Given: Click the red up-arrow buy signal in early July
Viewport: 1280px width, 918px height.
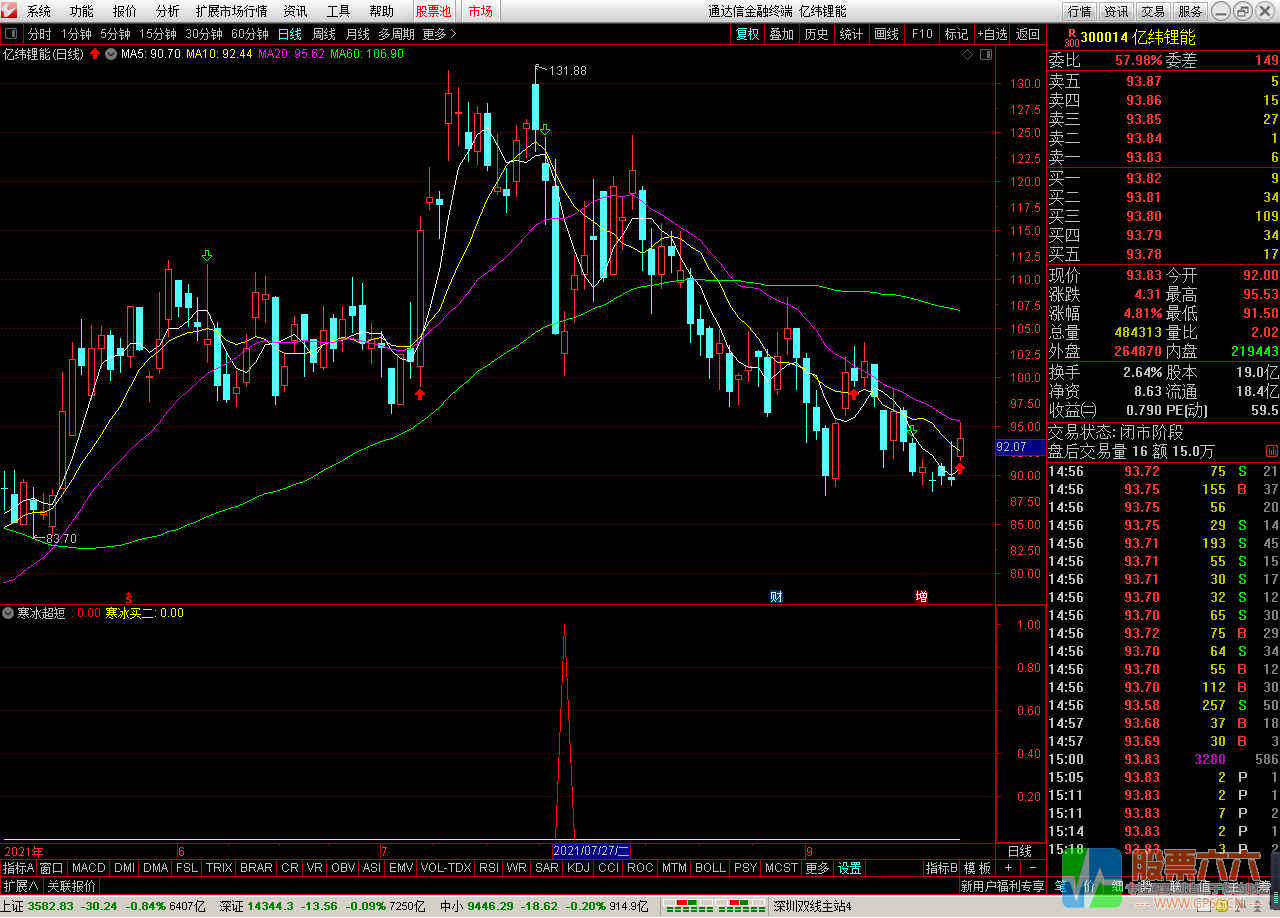Looking at the screenshot, I should [420, 394].
